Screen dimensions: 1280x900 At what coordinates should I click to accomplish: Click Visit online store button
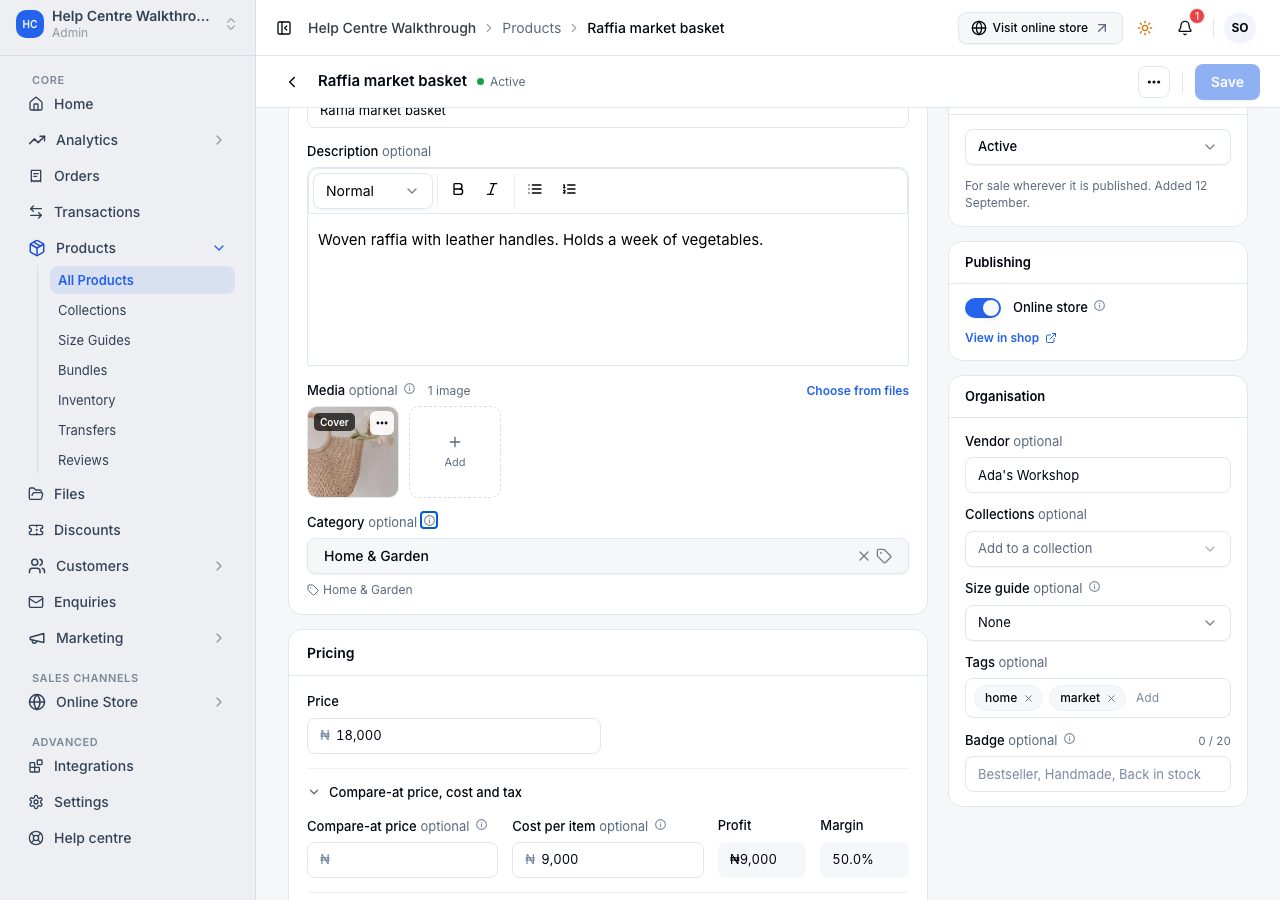point(1040,28)
